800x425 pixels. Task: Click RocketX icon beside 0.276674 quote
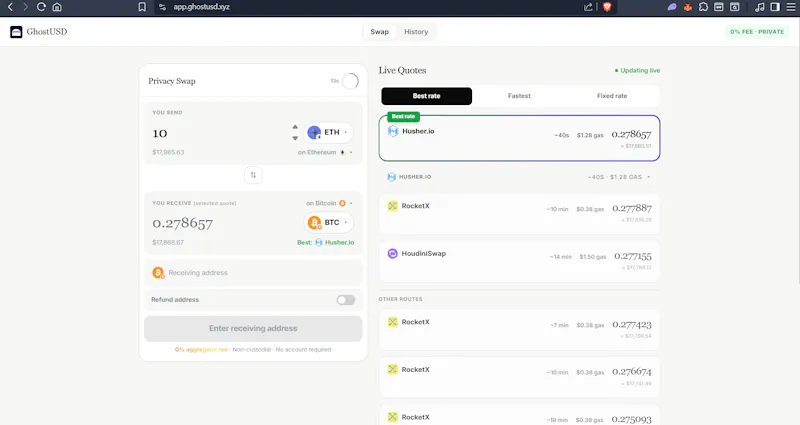(x=392, y=369)
